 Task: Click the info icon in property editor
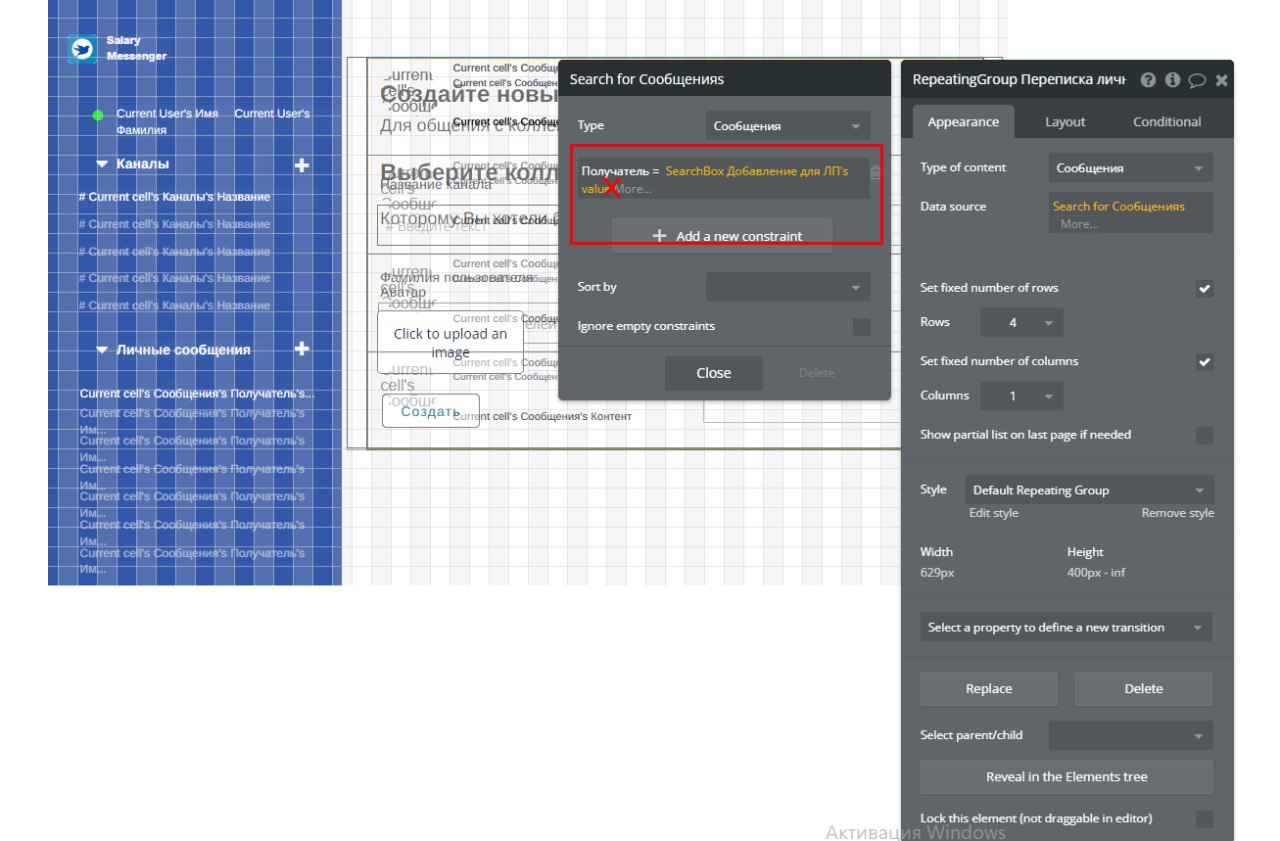pyautogui.click(x=1172, y=80)
